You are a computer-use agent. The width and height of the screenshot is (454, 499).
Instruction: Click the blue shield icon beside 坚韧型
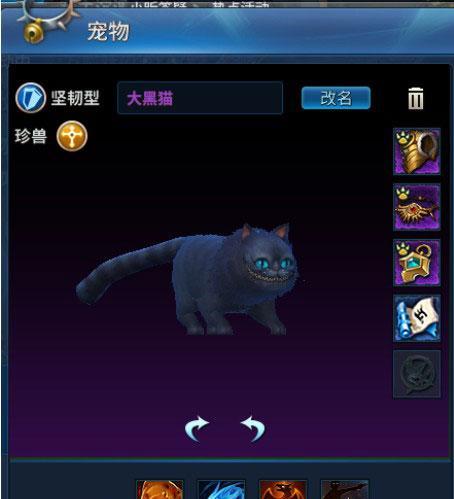pos(30,98)
